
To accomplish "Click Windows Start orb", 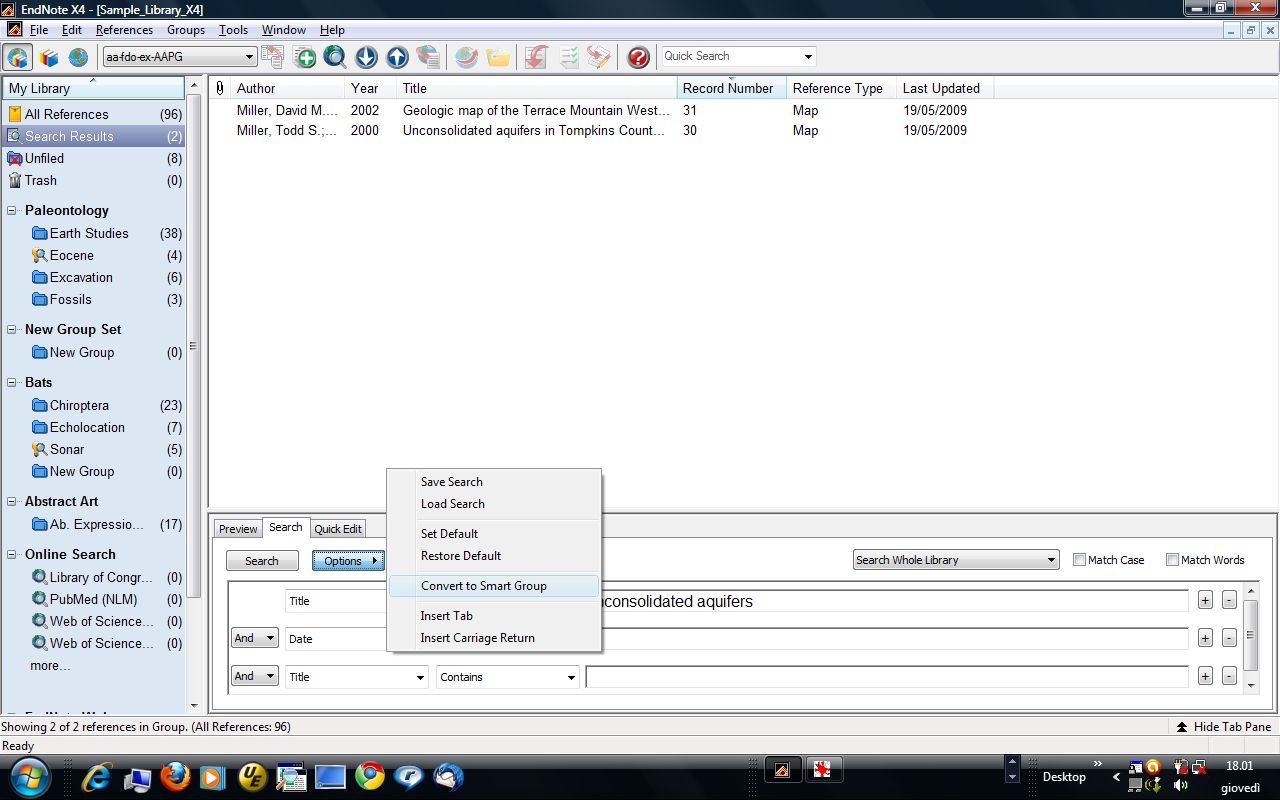I will pyautogui.click(x=28, y=776).
